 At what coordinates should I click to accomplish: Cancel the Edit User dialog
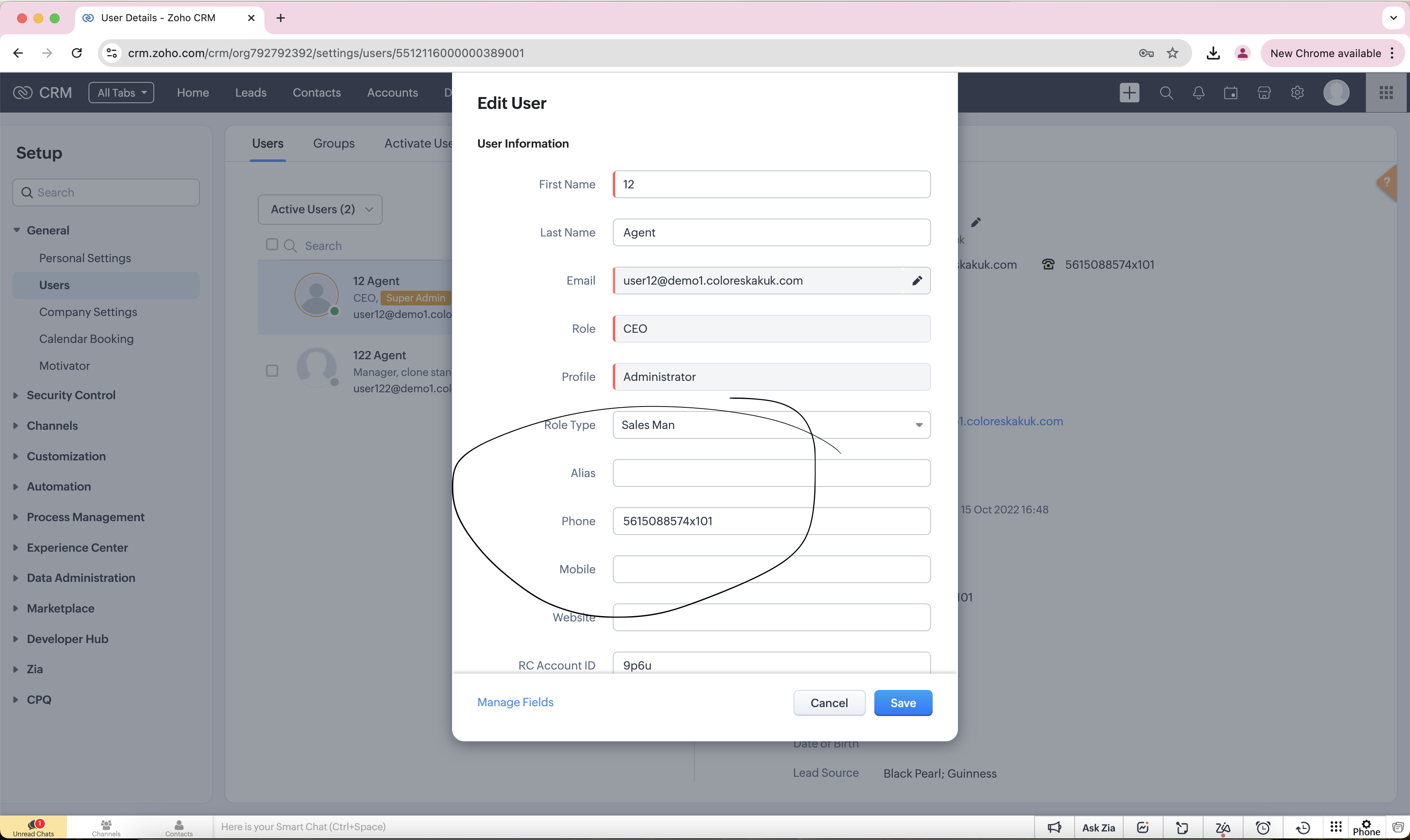point(829,703)
